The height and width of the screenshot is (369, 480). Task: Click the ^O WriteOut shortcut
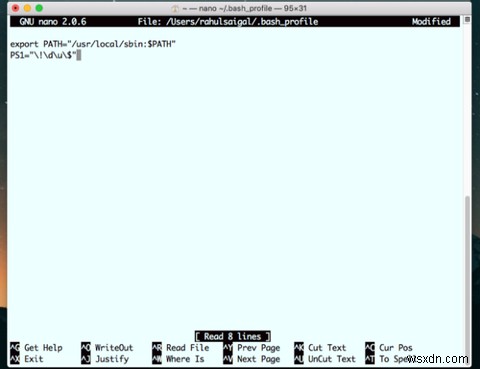[107, 348]
